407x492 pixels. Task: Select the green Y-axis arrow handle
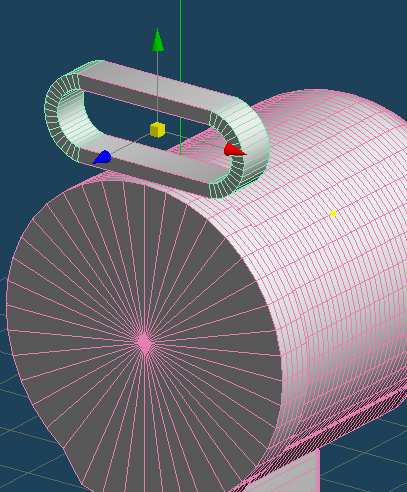(x=157, y=40)
